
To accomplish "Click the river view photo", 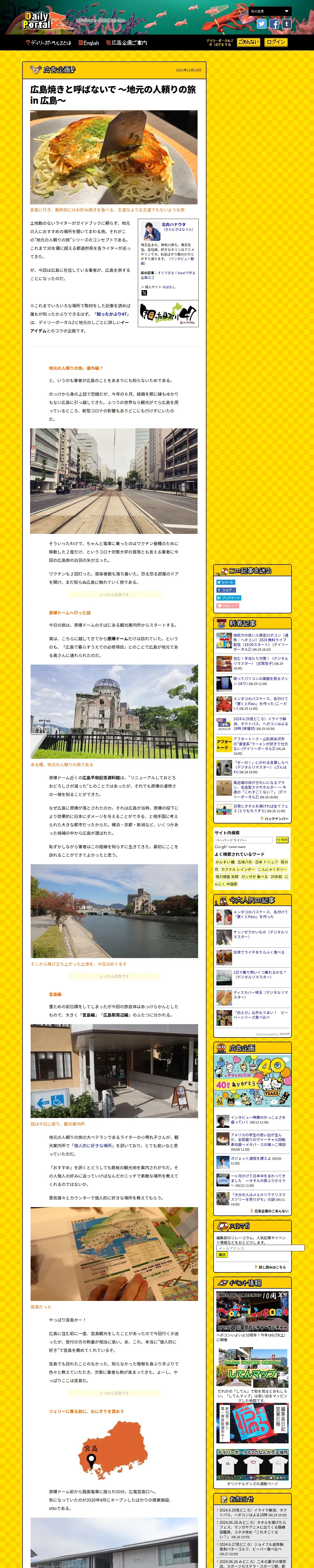I will [x=114, y=911].
